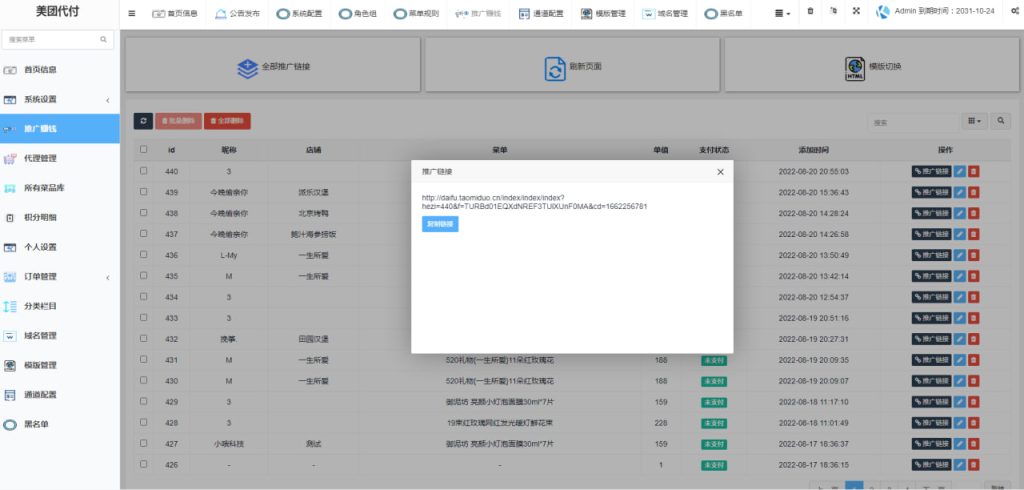
Task: Switch to 菜单规则 top tab
Action: pyautogui.click(x=416, y=13)
